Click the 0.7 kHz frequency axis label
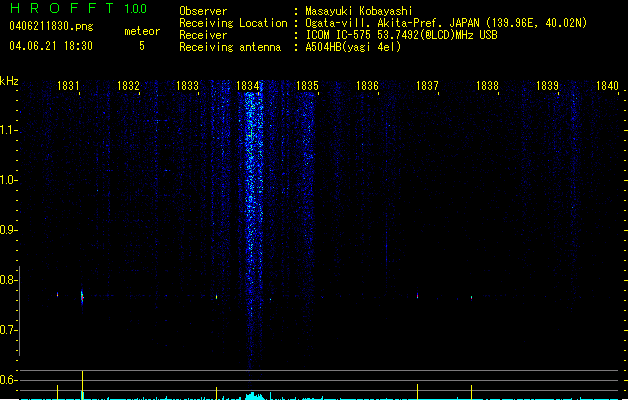 pyautogui.click(x=8, y=330)
